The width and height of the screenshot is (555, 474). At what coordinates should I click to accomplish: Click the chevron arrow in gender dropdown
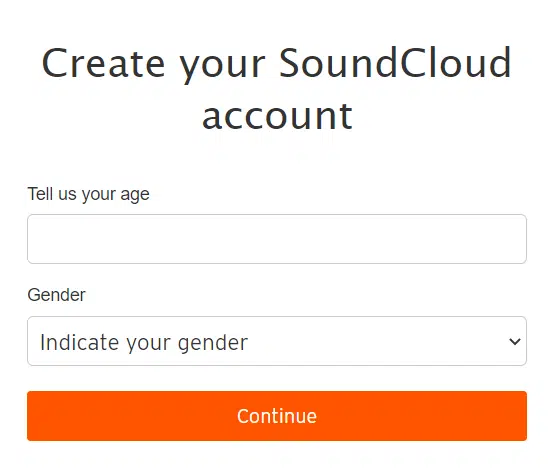tap(514, 341)
